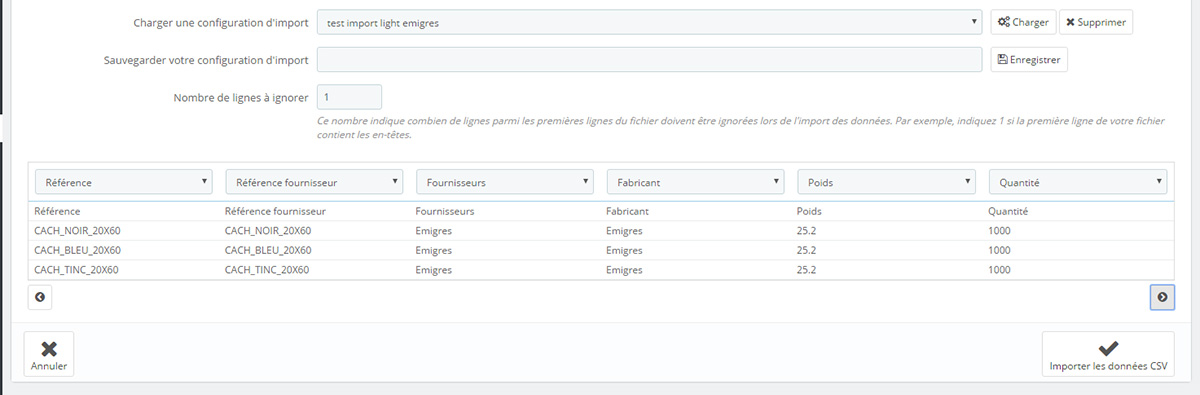Open the Poids column mapping dropdown

tap(886, 182)
